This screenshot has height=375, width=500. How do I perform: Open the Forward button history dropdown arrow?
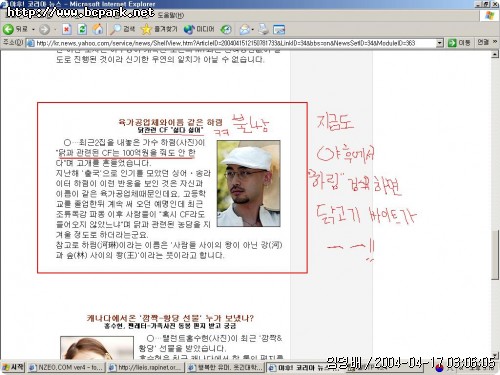55,30
